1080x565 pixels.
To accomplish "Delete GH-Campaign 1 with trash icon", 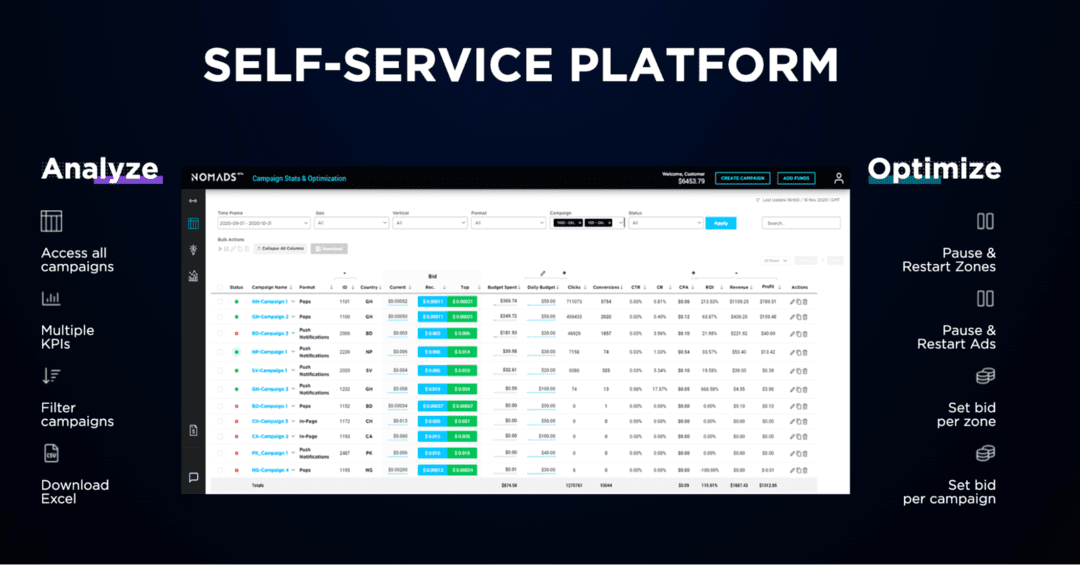I will click(804, 302).
